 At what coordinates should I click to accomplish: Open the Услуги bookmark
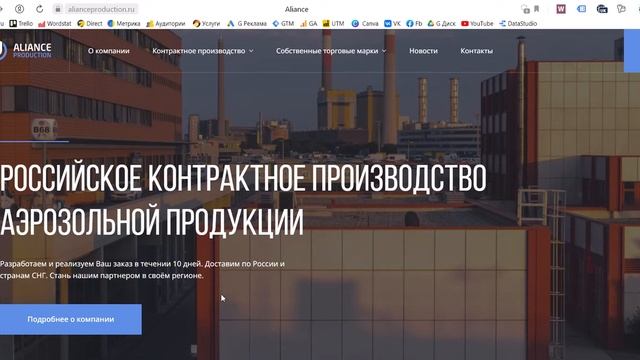(x=207, y=24)
